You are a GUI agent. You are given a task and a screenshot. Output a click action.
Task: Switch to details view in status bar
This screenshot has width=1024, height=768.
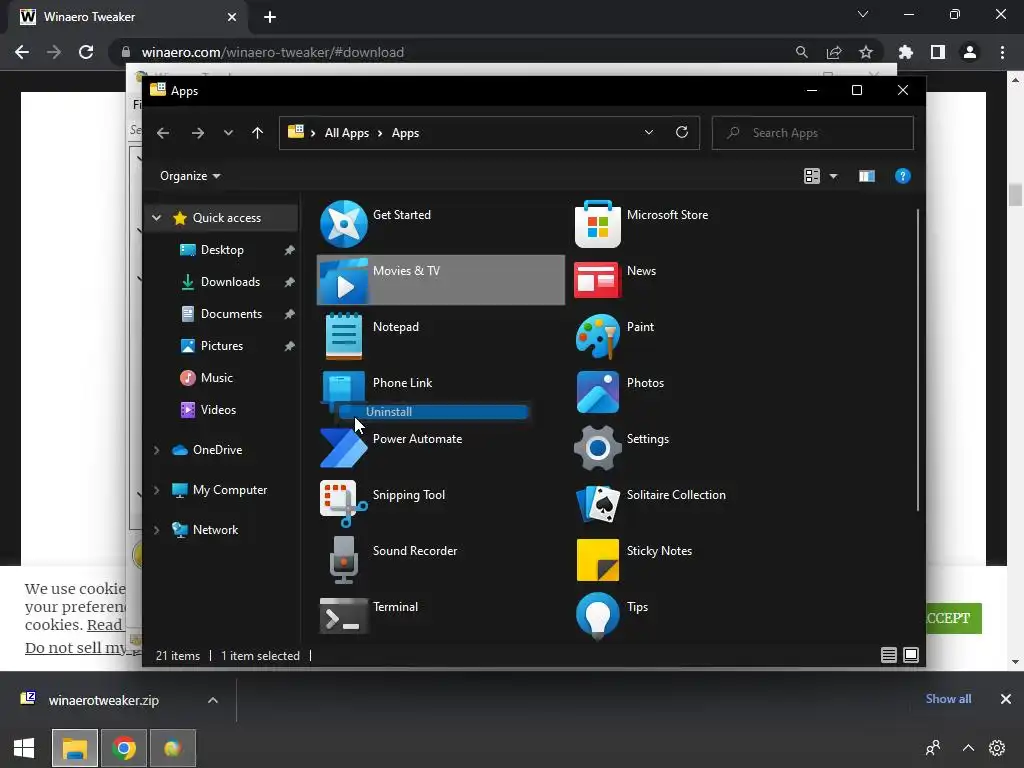point(888,655)
